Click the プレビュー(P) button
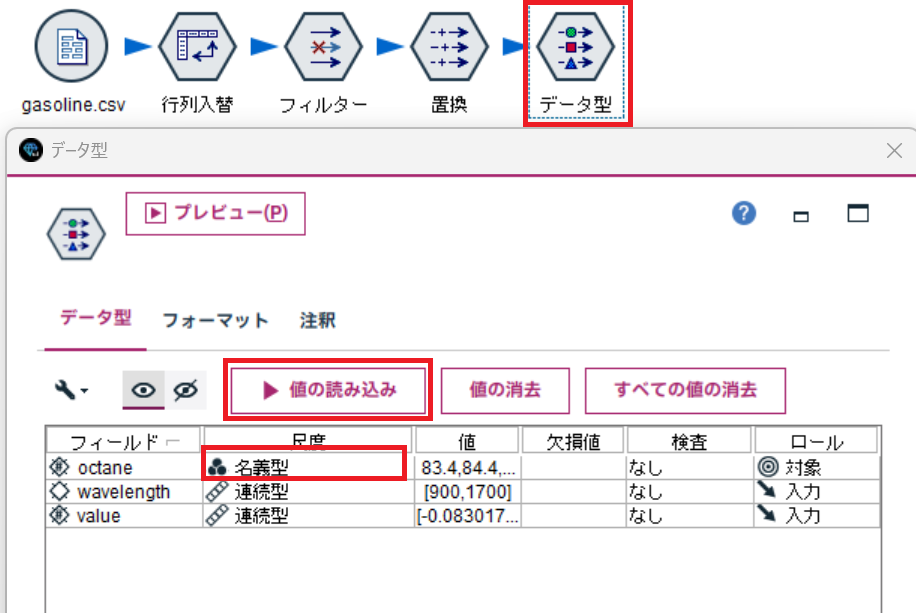 (214, 213)
